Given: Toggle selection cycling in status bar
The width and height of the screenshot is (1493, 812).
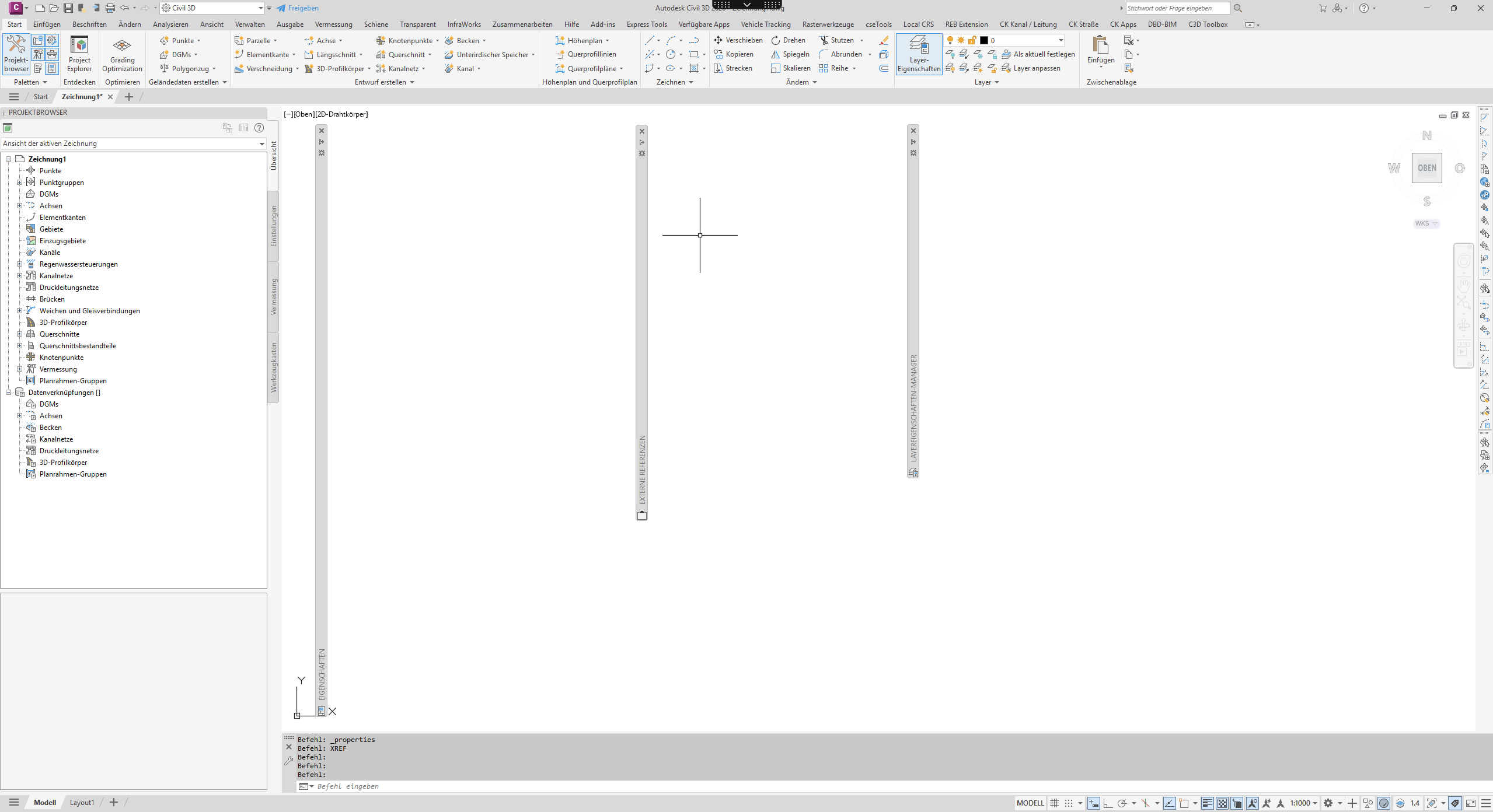Looking at the screenshot, I should point(1237,803).
